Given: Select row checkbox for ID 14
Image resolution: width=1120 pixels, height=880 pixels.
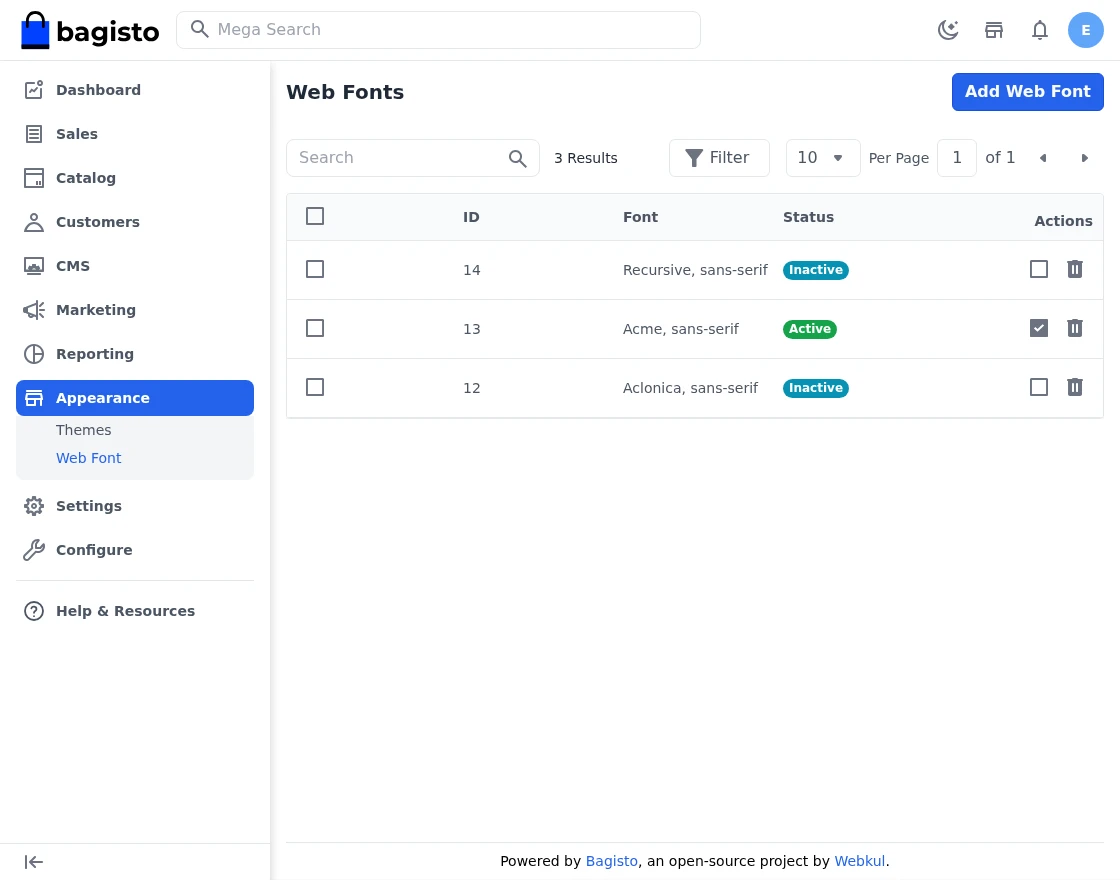Looking at the screenshot, I should click(315, 269).
